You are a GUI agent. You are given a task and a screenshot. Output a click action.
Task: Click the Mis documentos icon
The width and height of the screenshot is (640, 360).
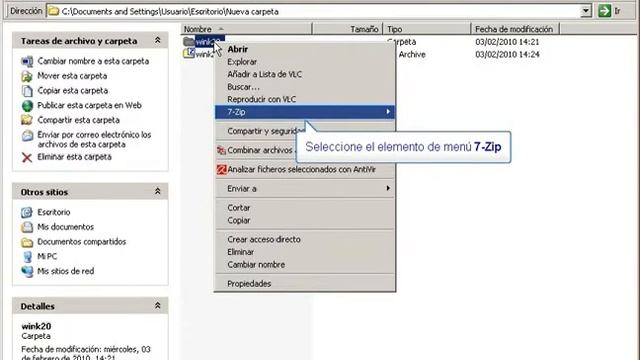27,227
